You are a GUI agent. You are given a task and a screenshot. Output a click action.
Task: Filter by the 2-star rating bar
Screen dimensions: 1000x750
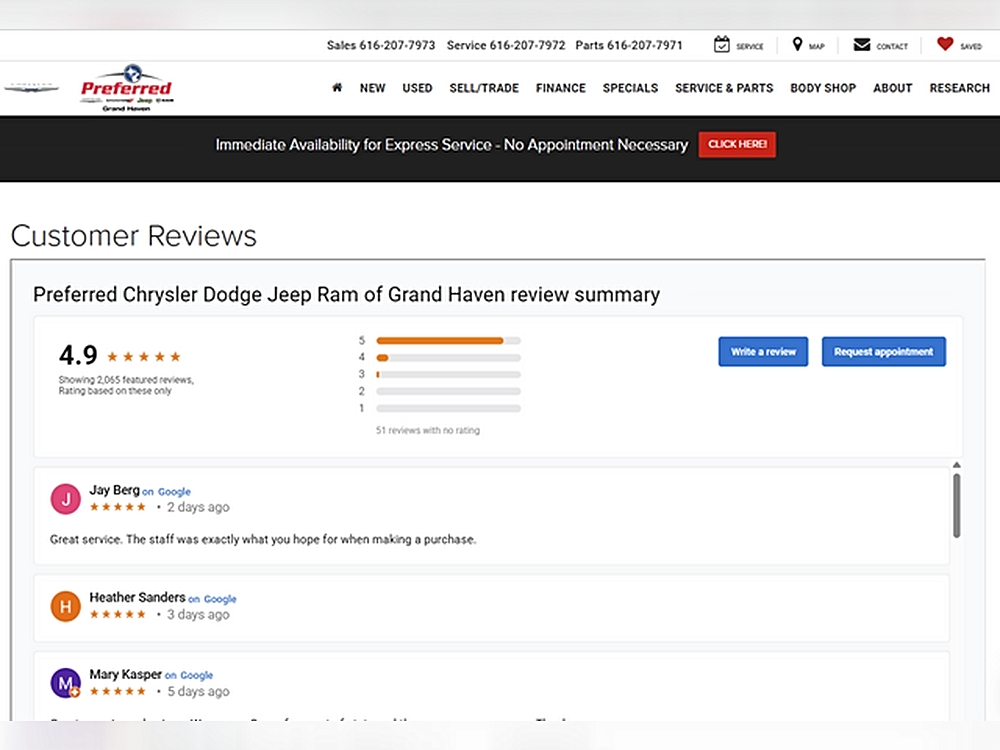click(x=448, y=391)
